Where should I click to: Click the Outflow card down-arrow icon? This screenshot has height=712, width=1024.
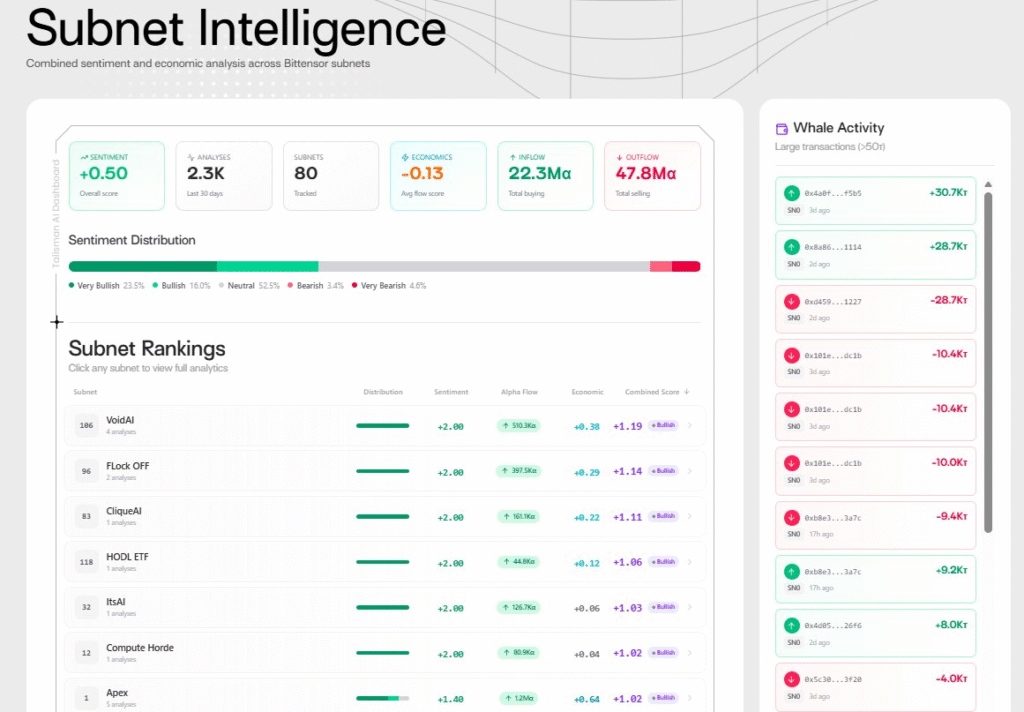[620, 157]
